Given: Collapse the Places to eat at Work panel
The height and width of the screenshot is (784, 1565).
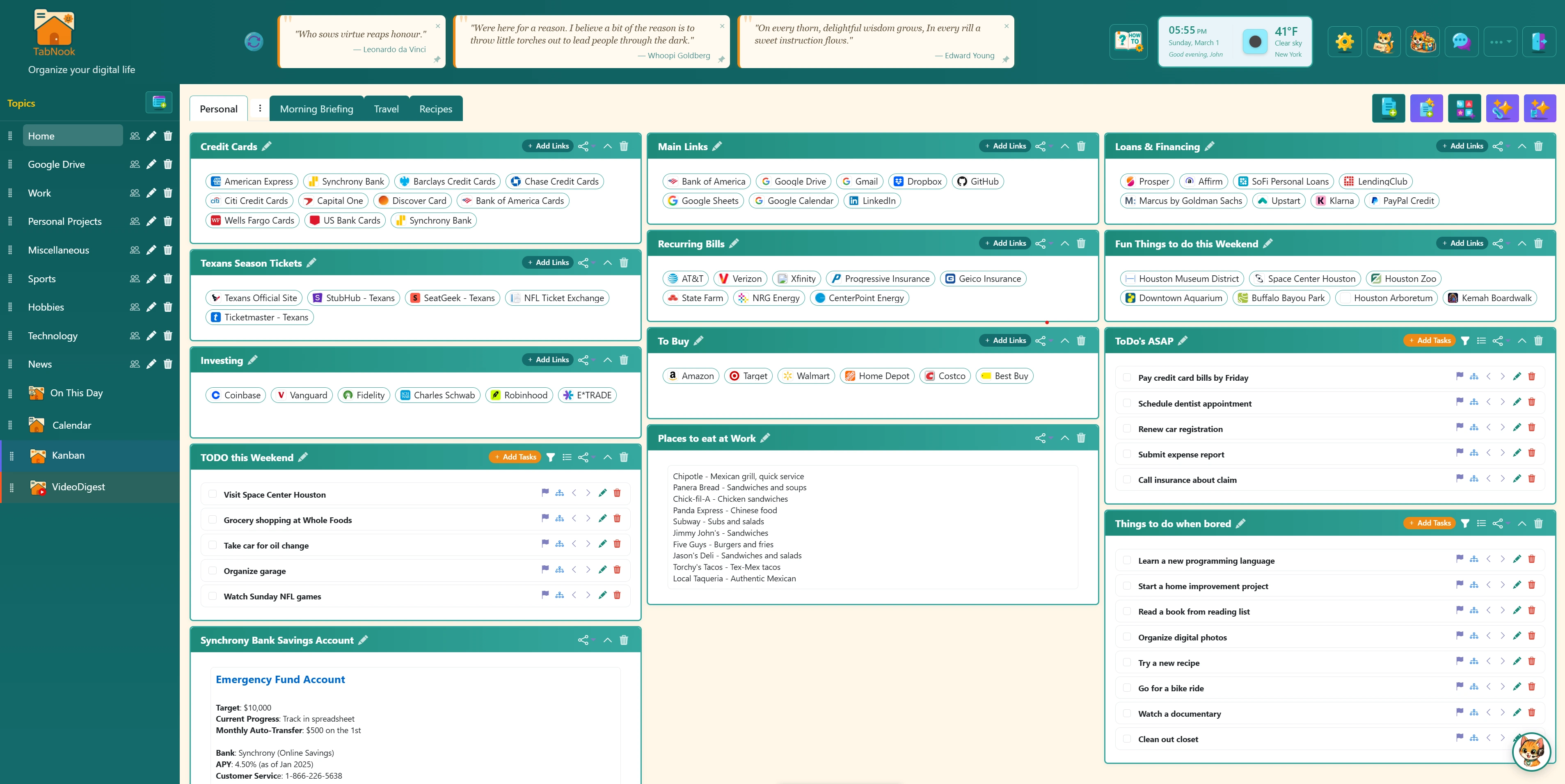Looking at the screenshot, I should [1064, 438].
